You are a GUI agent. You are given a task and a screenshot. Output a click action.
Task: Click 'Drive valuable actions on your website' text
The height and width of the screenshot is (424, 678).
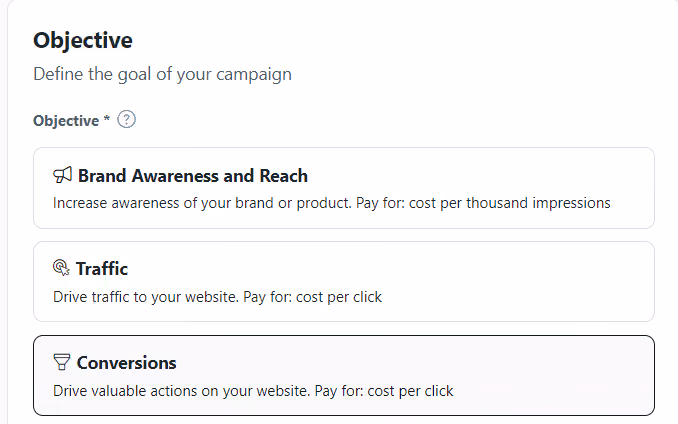182,391
